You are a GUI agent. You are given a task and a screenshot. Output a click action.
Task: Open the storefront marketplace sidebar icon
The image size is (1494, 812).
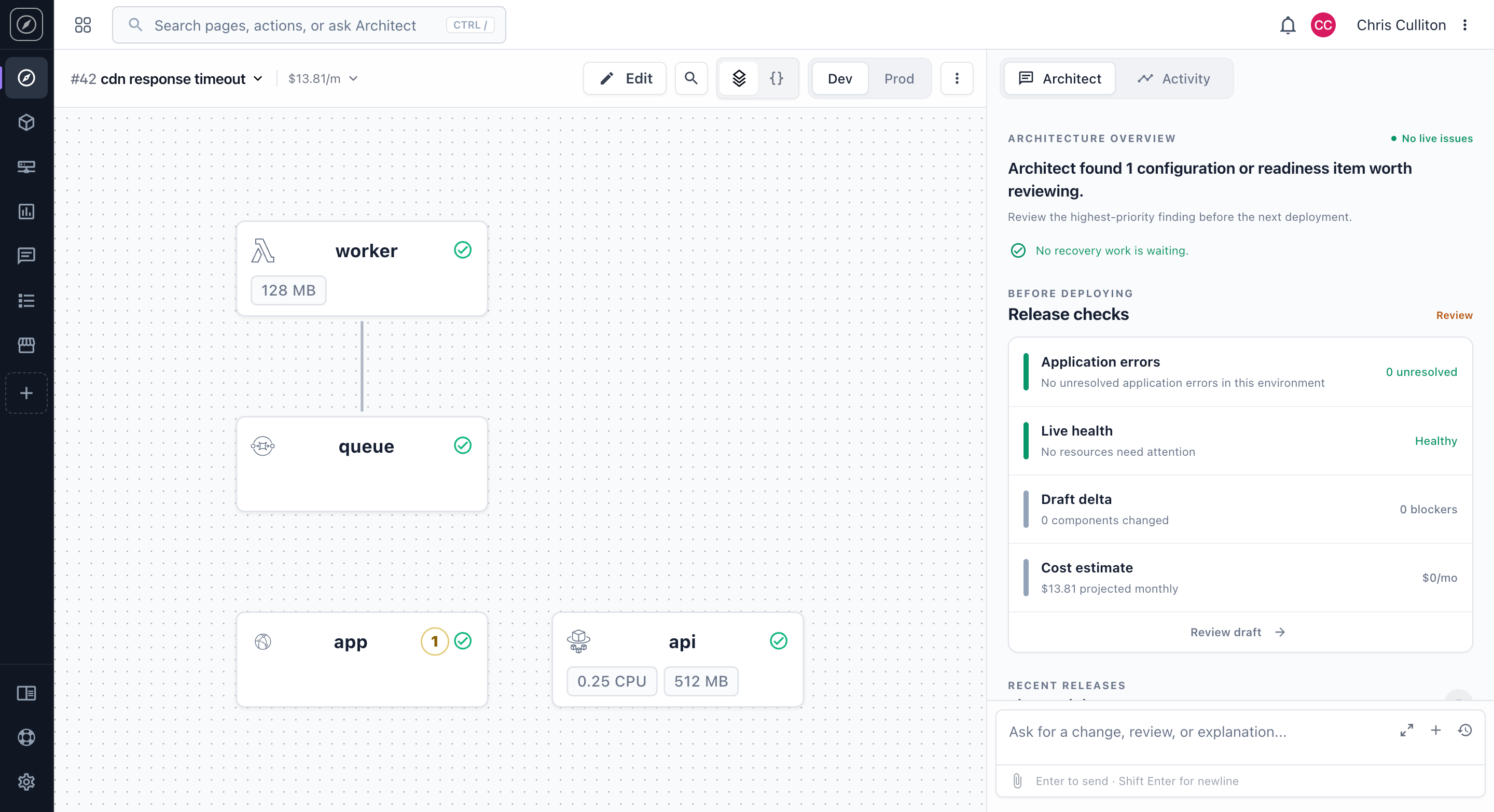pyautogui.click(x=26, y=345)
